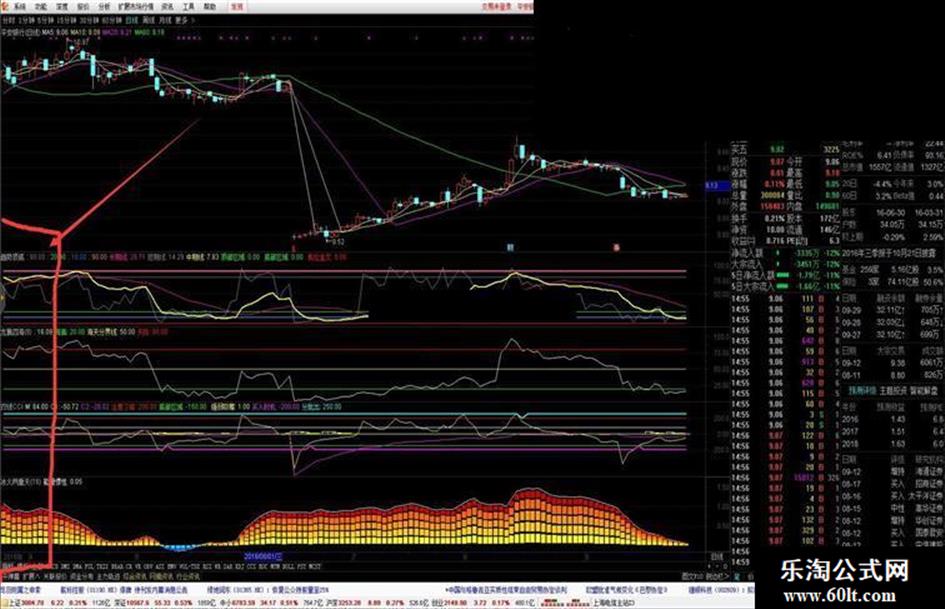
Task: Switch to 15分钟 chart period
Action: (66, 20)
